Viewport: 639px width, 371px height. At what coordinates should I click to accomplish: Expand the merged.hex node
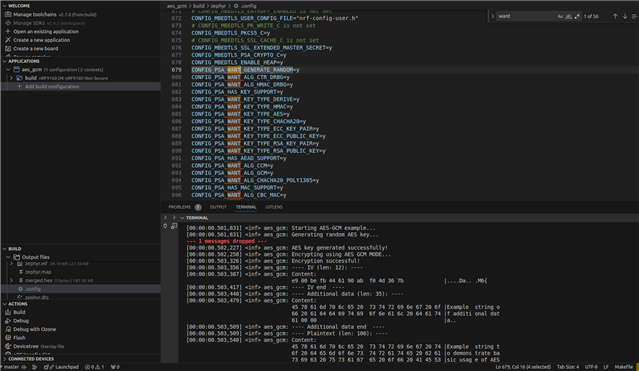(11, 280)
